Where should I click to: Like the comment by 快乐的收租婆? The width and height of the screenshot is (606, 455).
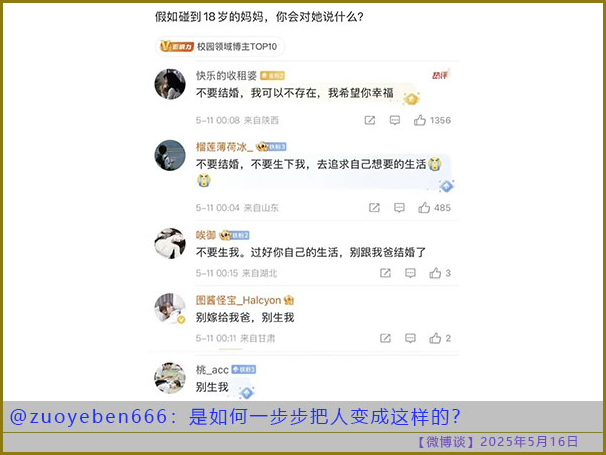coord(420,120)
